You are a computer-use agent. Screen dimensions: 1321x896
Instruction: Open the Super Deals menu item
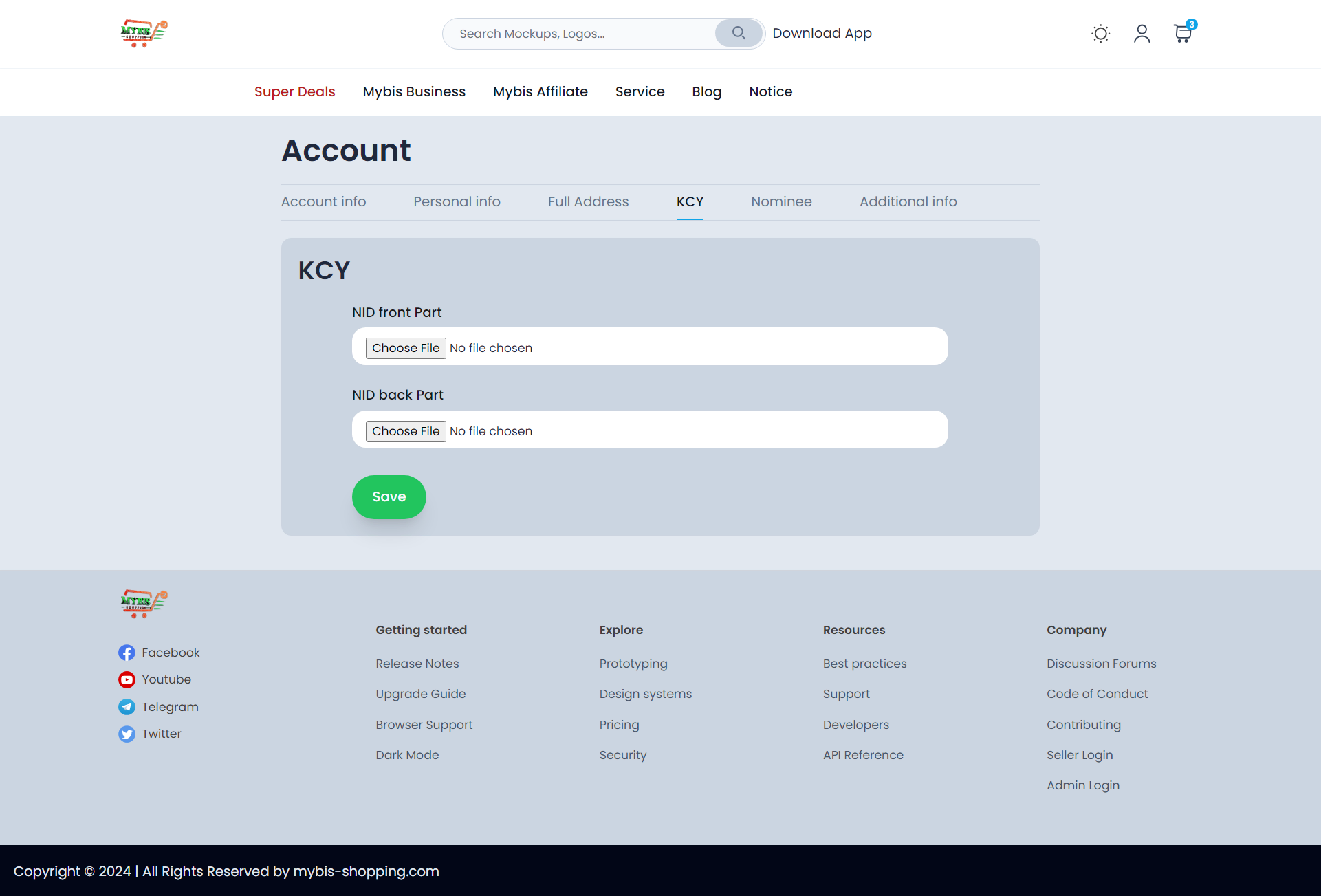point(294,91)
